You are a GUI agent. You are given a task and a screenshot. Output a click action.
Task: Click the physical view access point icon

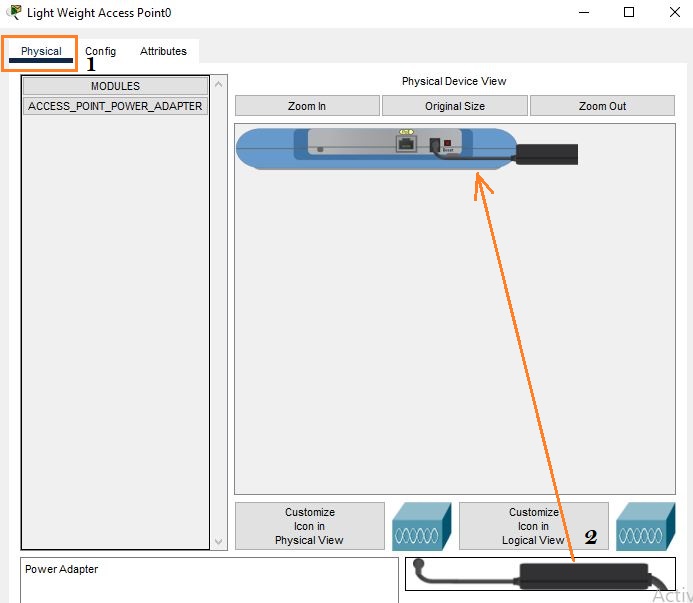pos(421,526)
